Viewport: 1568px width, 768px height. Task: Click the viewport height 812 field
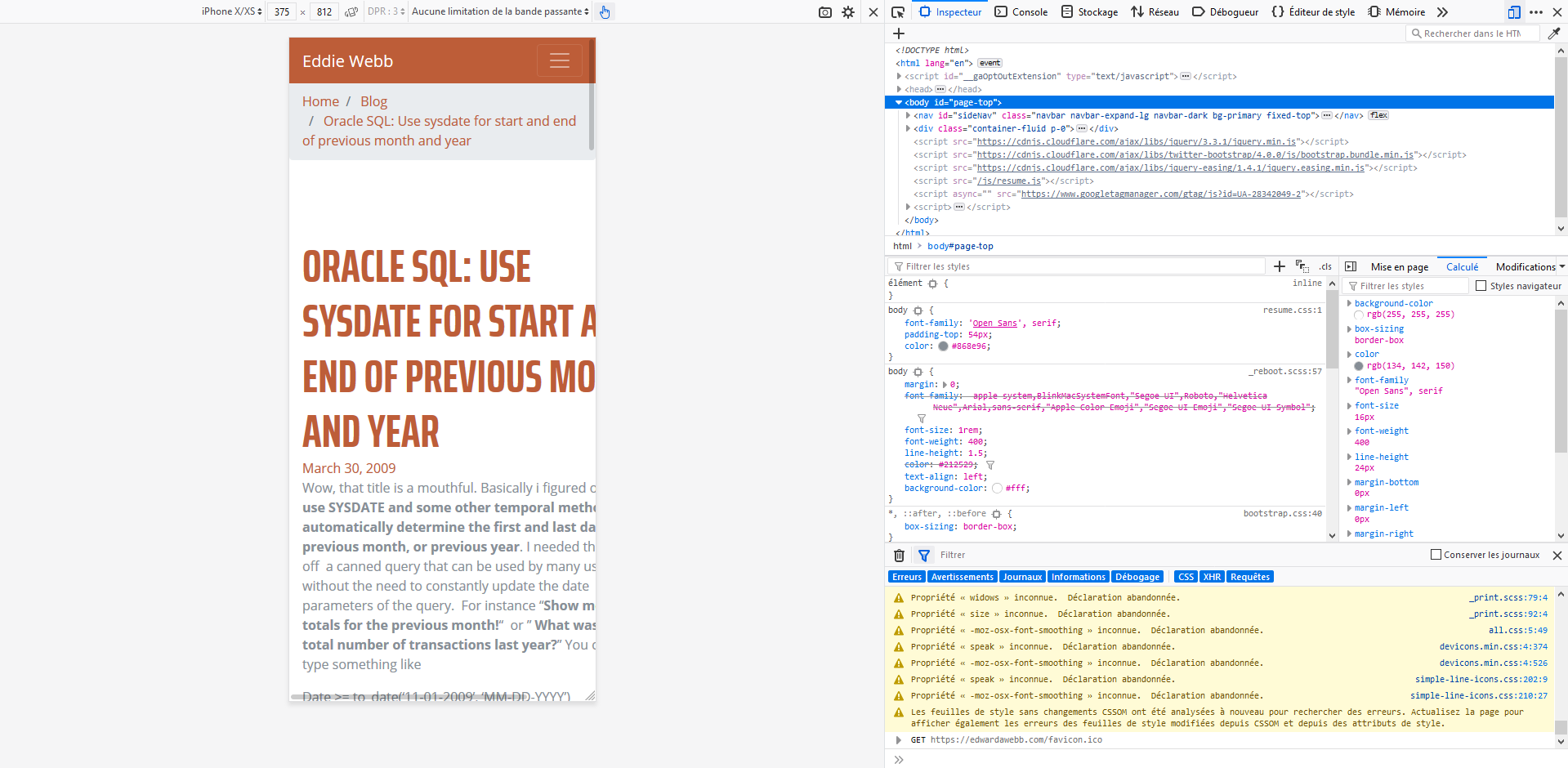click(324, 11)
